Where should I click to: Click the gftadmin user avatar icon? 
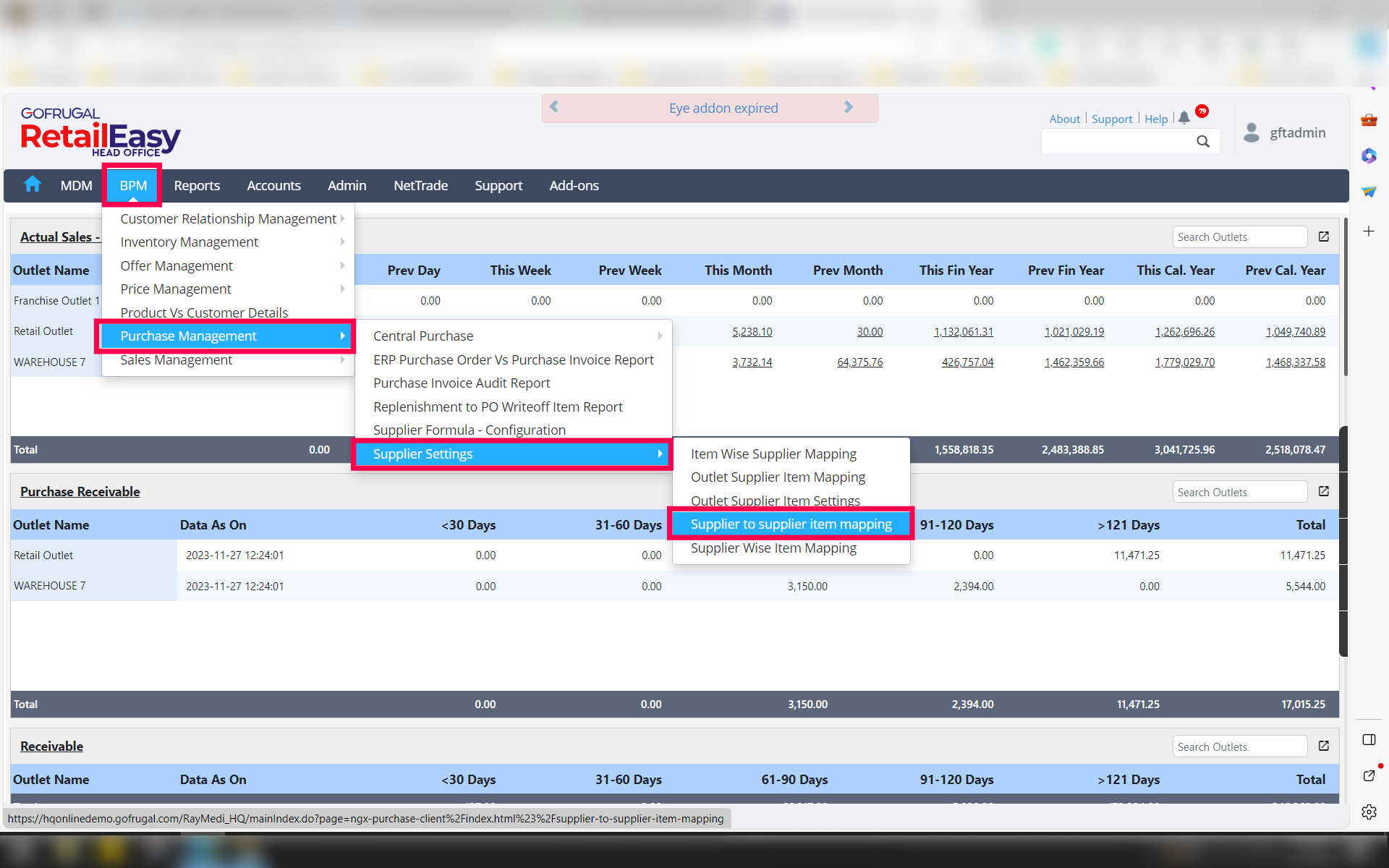[1252, 132]
